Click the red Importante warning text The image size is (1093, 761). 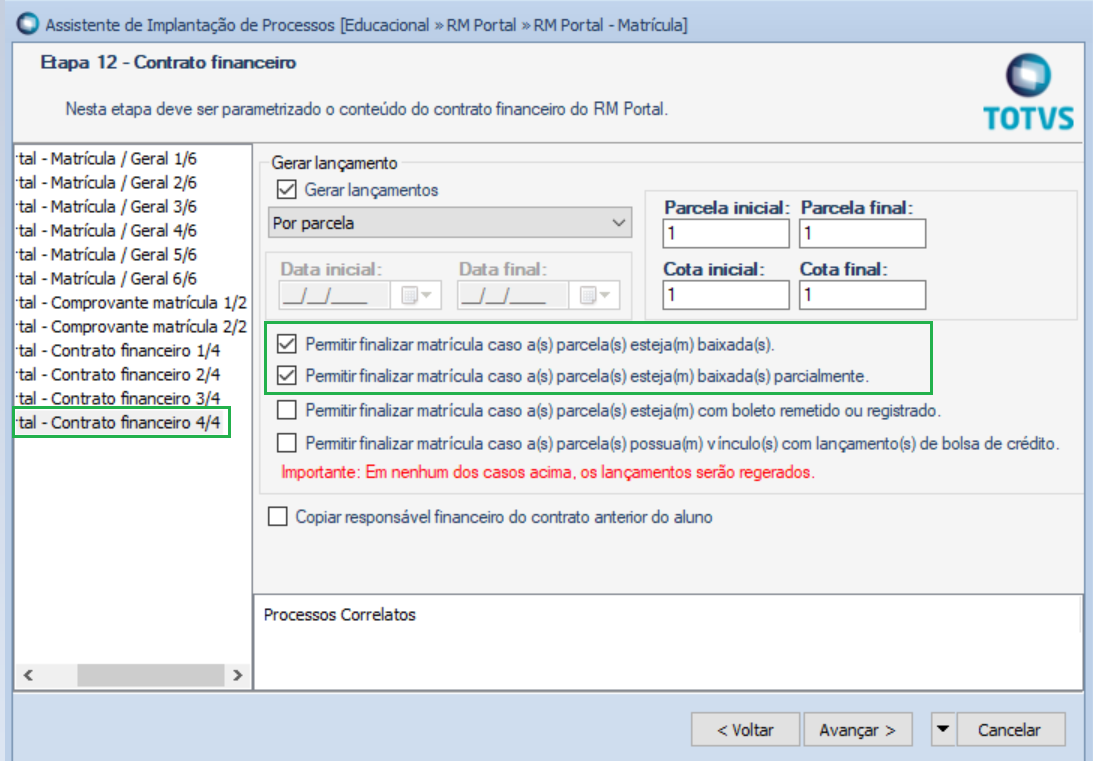click(x=548, y=472)
